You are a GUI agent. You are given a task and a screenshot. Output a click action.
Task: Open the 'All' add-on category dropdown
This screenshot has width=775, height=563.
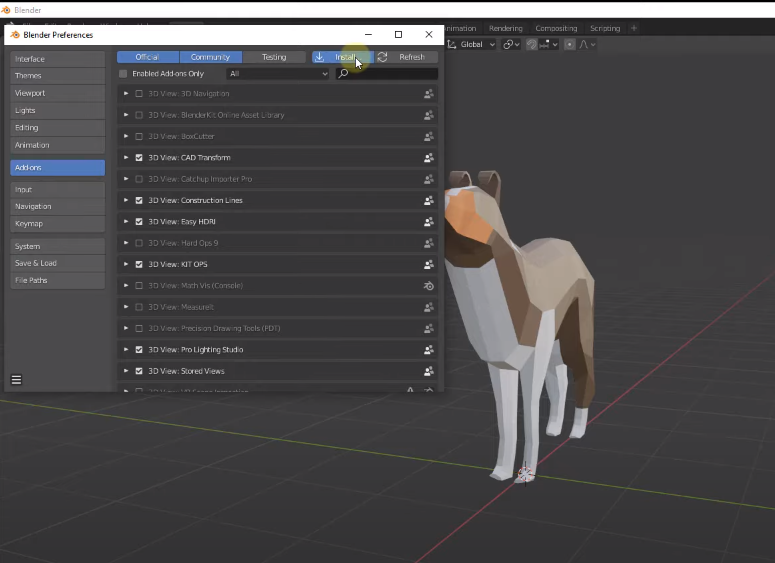pyautogui.click(x=278, y=74)
